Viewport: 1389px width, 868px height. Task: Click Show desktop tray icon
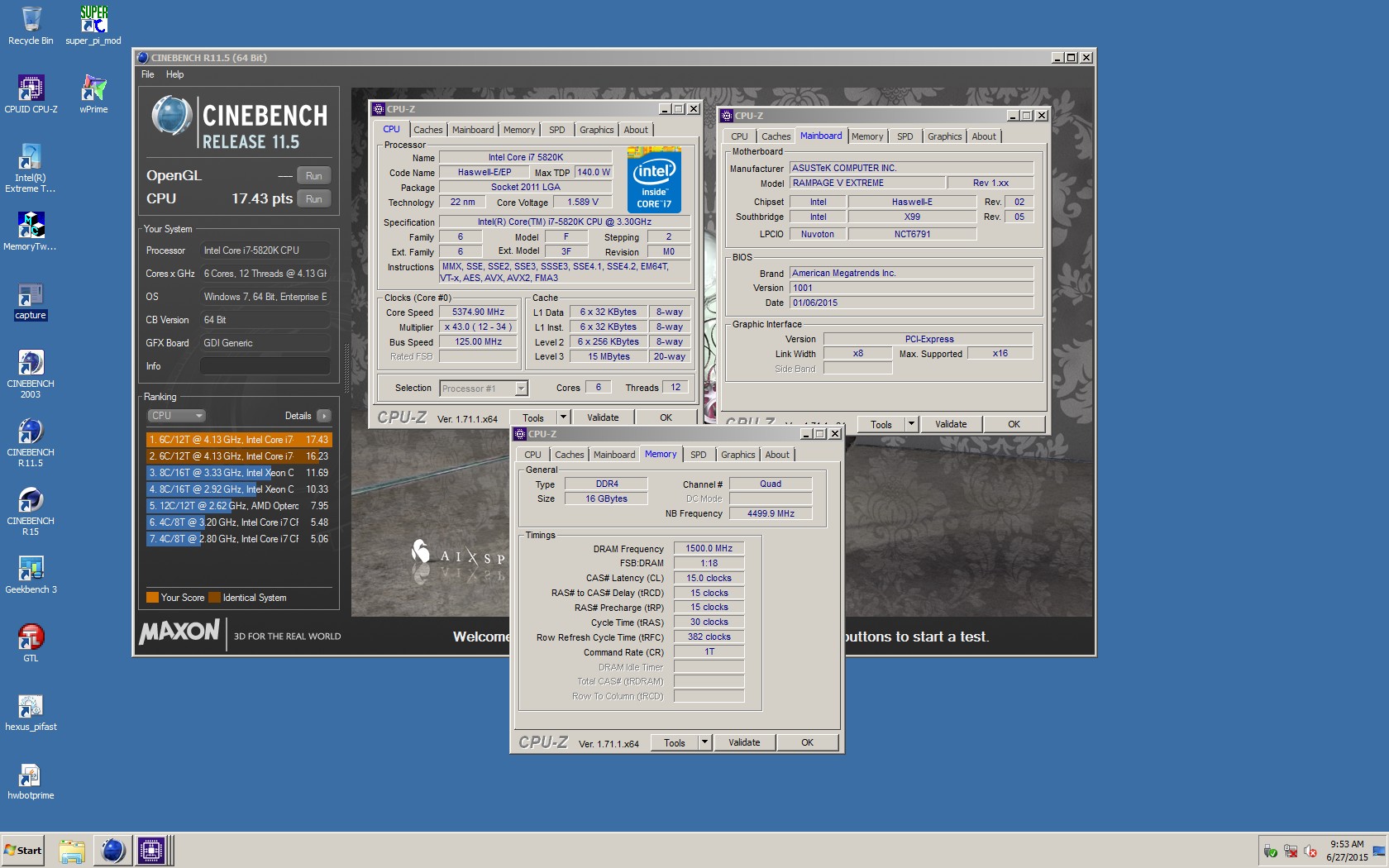(1378, 851)
